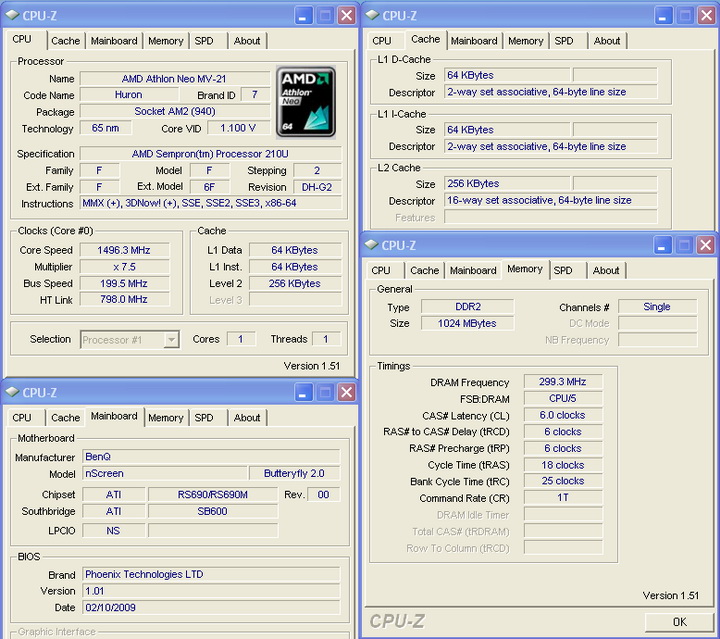
Task: Switch to Memory tab in the Cache window
Action: coord(526,41)
